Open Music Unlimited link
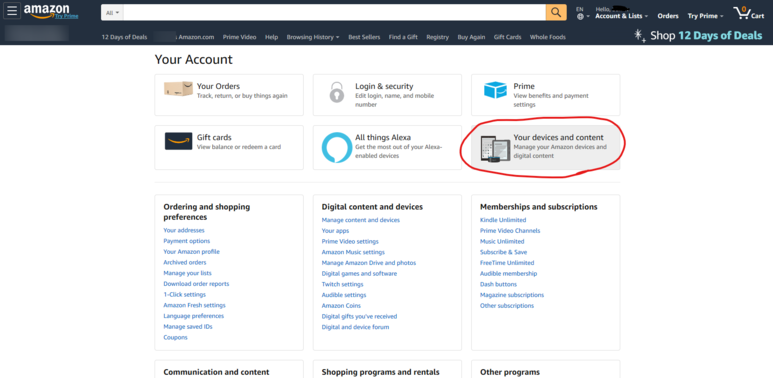Image resolution: width=773 pixels, height=378 pixels. click(x=502, y=241)
